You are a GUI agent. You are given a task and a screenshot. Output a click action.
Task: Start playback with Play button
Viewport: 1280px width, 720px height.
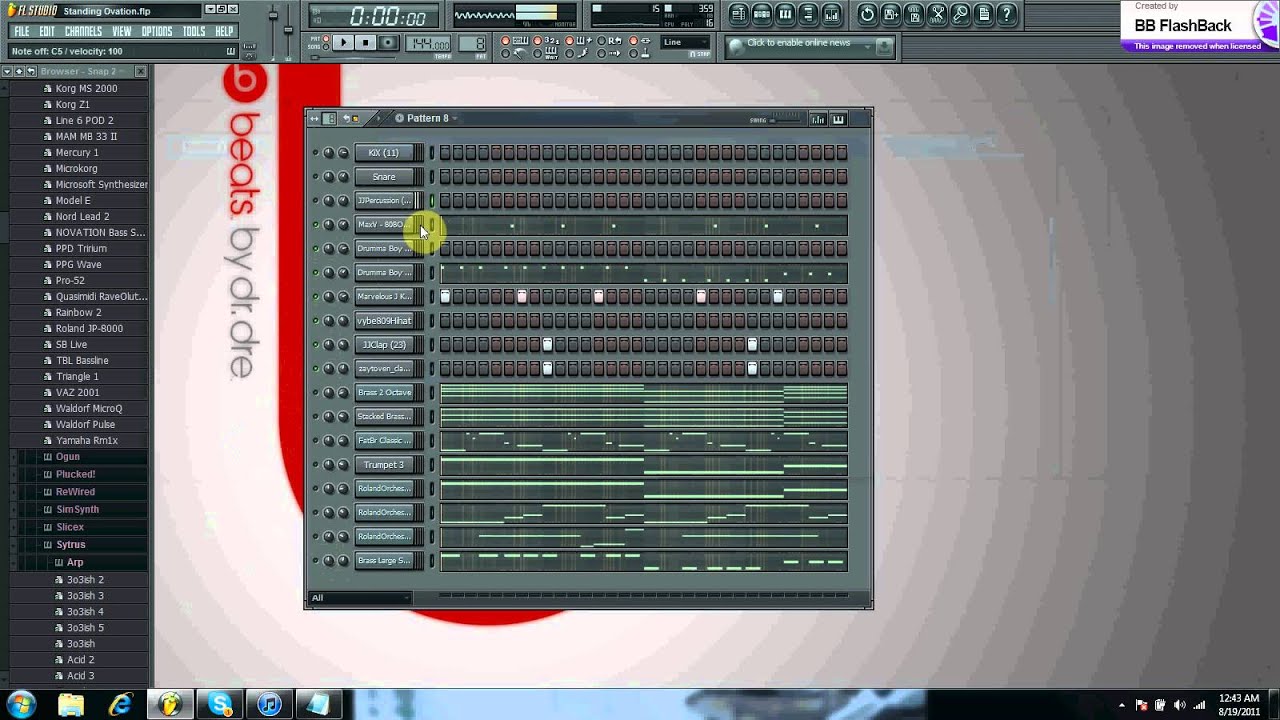tap(343, 43)
